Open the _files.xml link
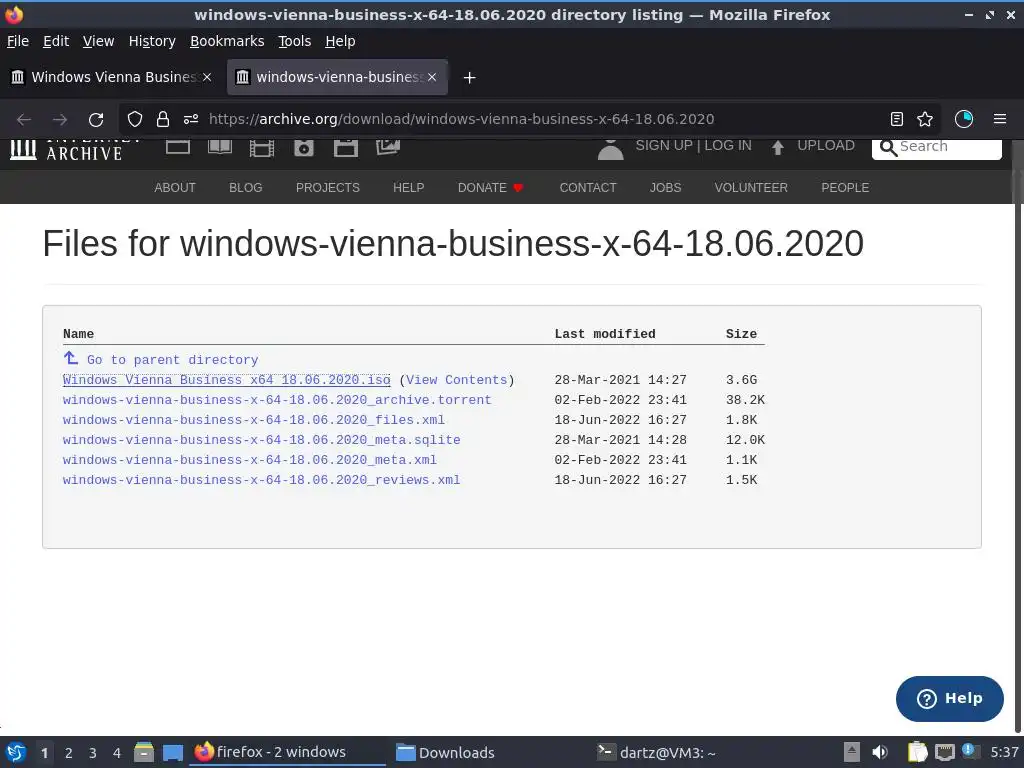This screenshot has height=768, width=1024. pyautogui.click(x=253, y=420)
